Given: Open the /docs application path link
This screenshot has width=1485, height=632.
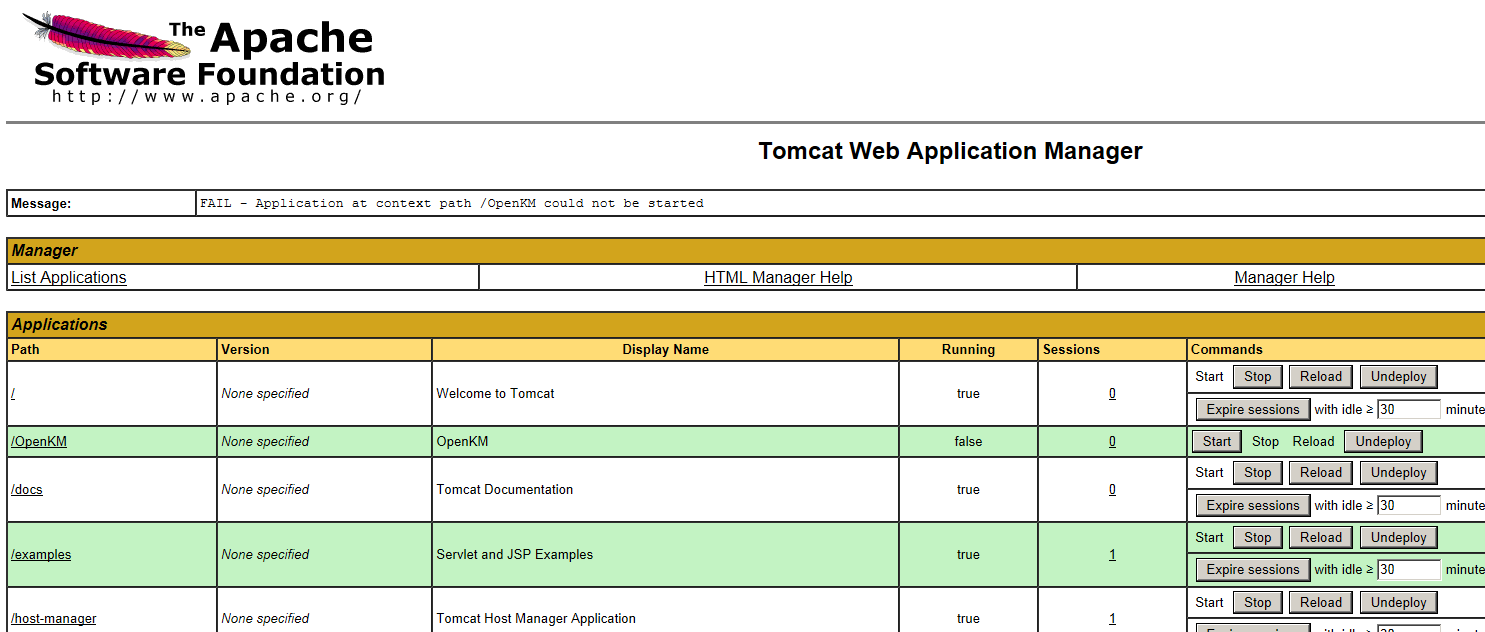Looking at the screenshot, I should point(27,489).
